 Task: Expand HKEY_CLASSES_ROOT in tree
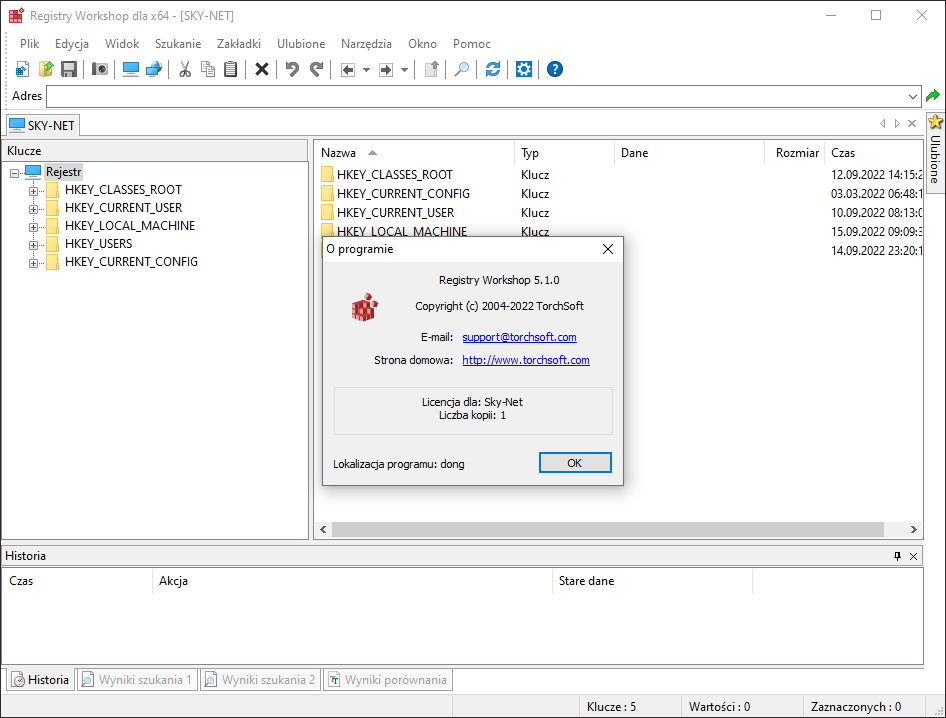(33, 191)
